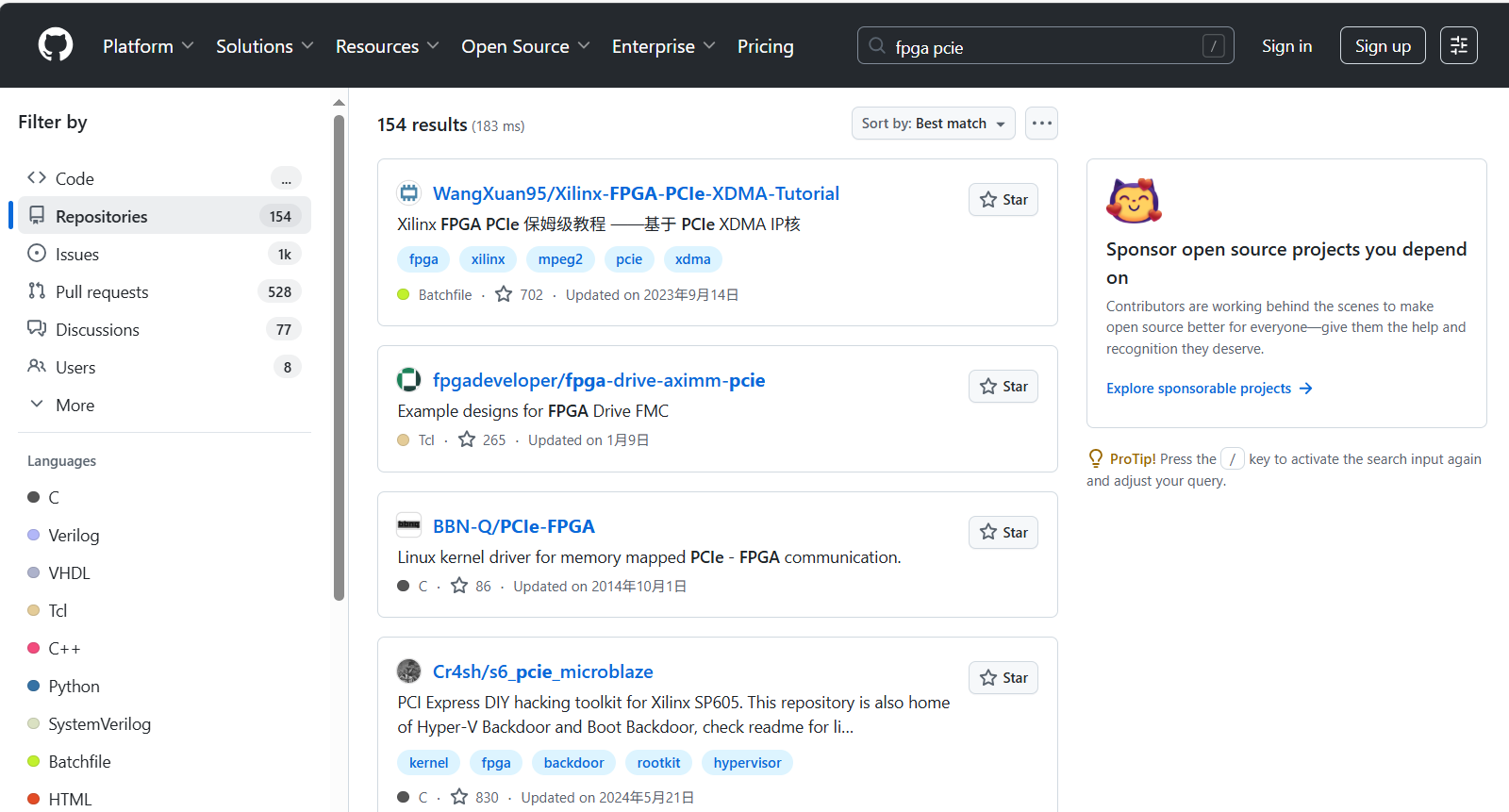Click the fpgadeveloper repository avatar
The width and height of the screenshot is (1509, 812).
coord(408,380)
